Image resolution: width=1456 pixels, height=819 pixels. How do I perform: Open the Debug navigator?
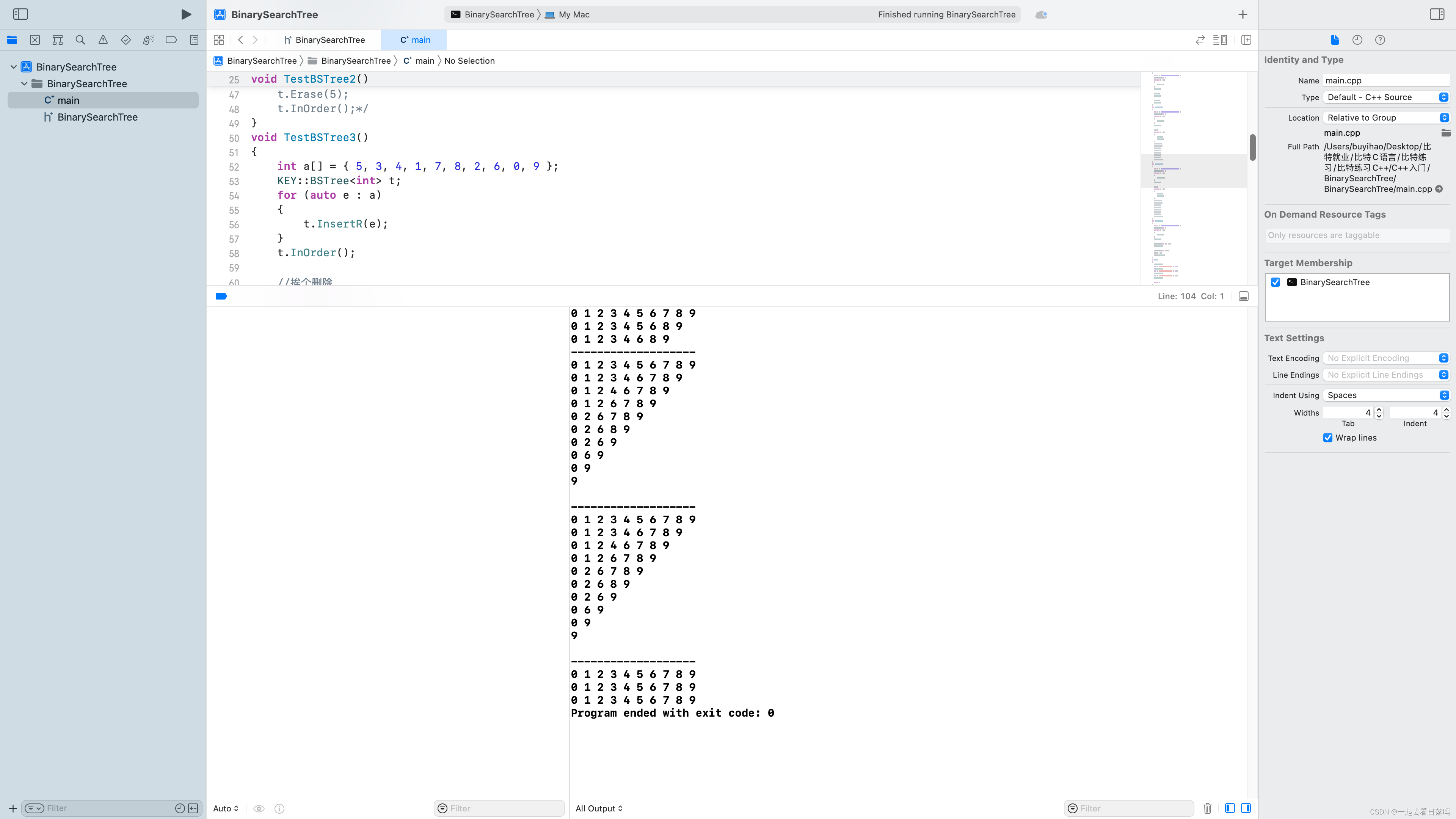click(x=148, y=39)
